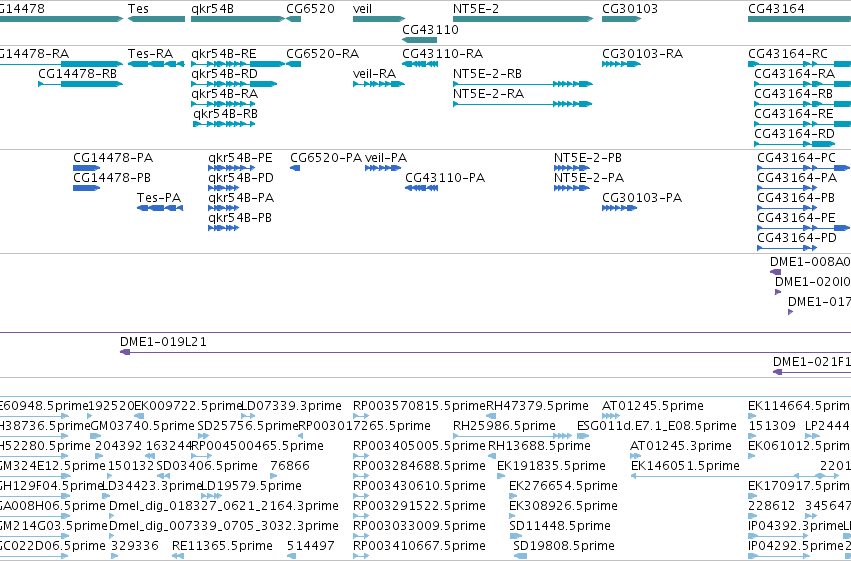
Task: Open the Tes-RA transcript label
Action: pyautogui.click(x=150, y=54)
